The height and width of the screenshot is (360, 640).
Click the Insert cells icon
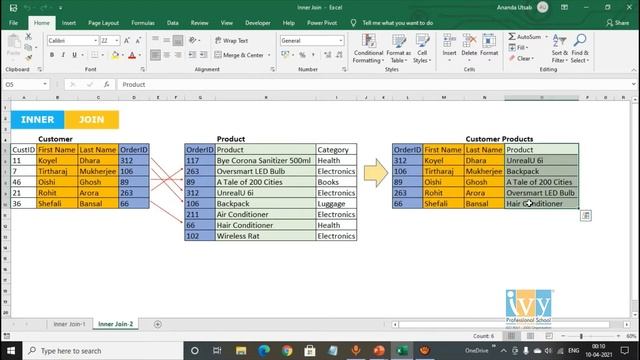[449, 41]
